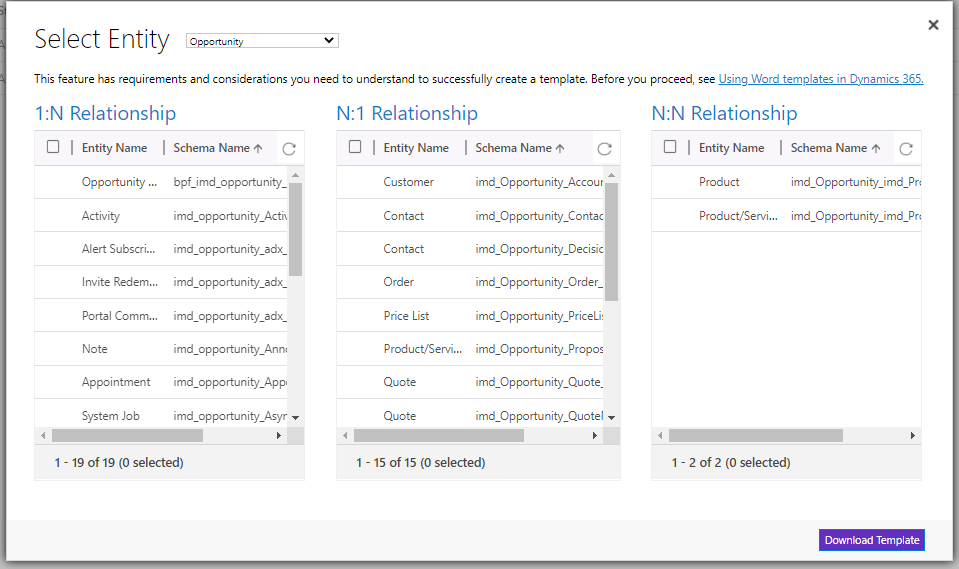Close the Select Entity dialog

pyautogui.click(x=933, y=25)
